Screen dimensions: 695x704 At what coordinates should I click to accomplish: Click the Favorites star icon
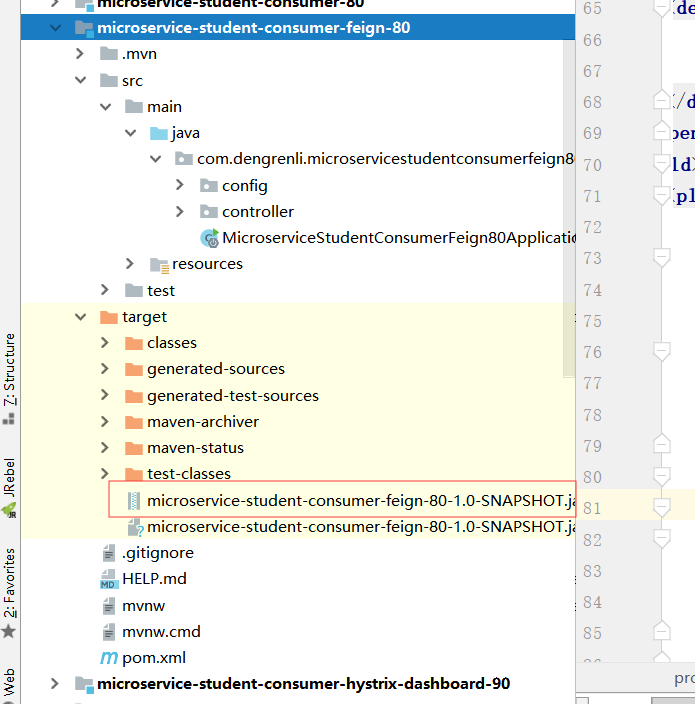tap(9, 632)
